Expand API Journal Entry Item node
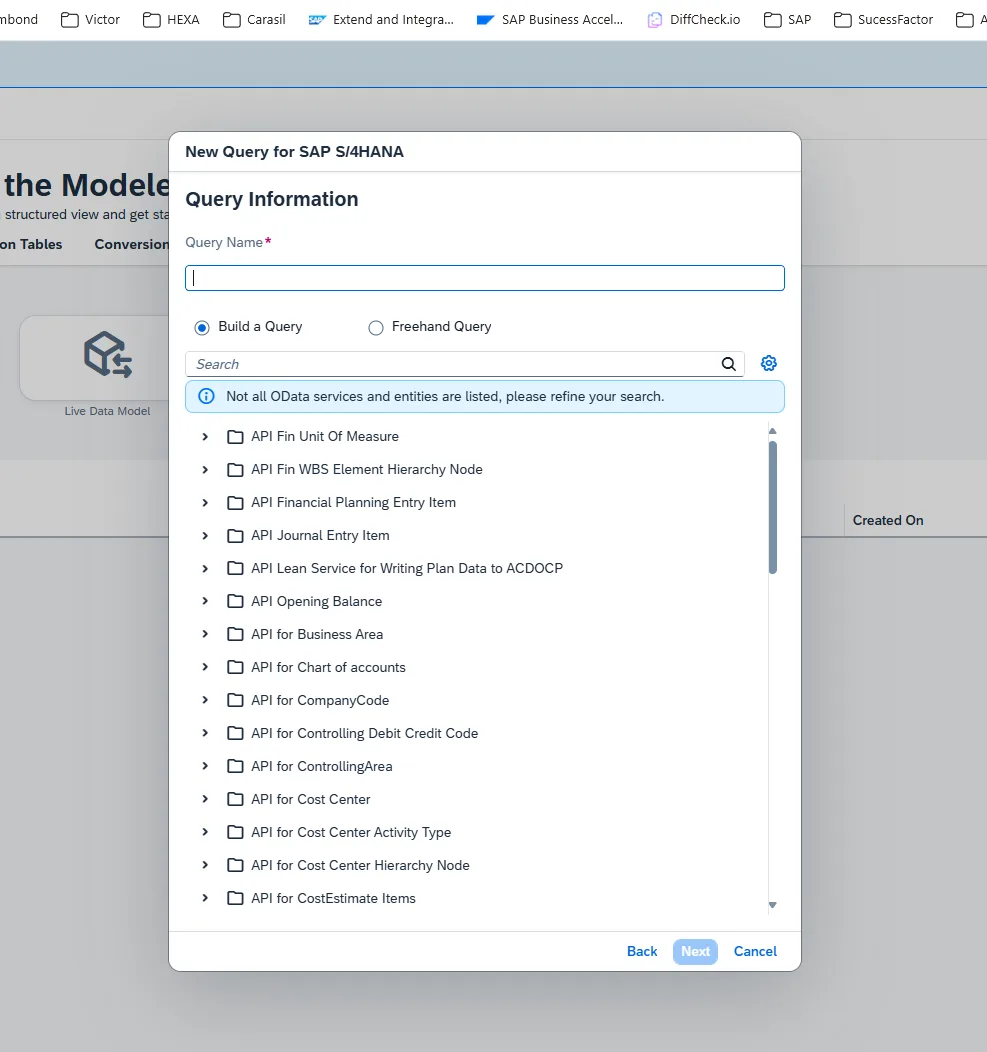 pyautogui.click(x=205, y=535)
